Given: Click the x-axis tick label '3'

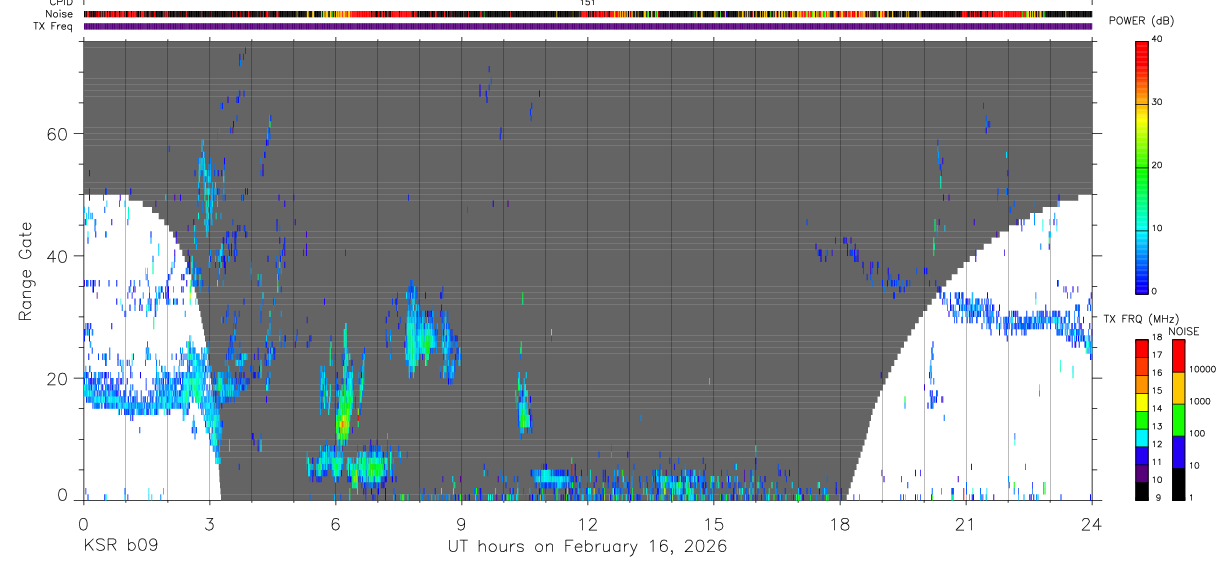Looking at the screenshot, I should coord(209,523).
